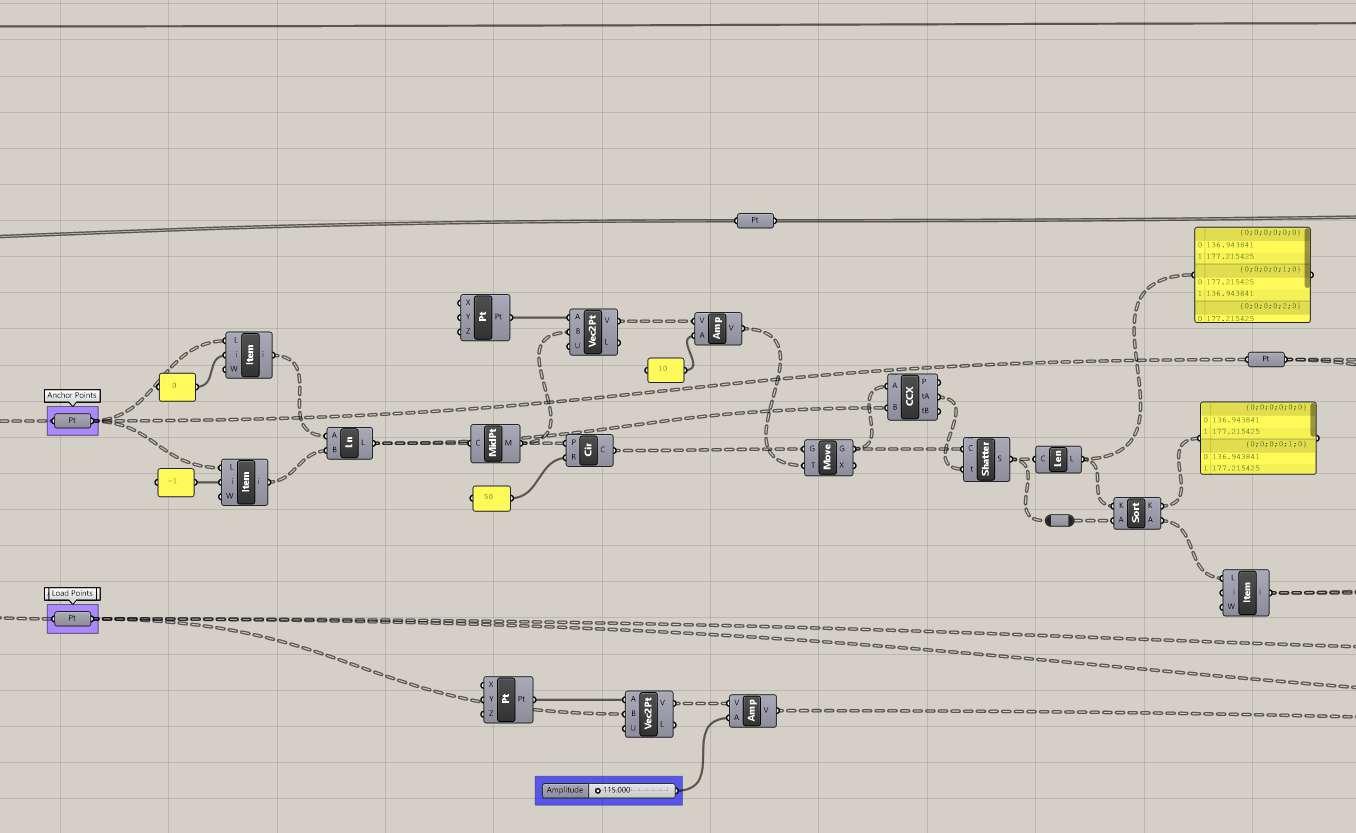Click the Len length component
This screenshot has width=1356, height=833.
(x=1057, y=460)
